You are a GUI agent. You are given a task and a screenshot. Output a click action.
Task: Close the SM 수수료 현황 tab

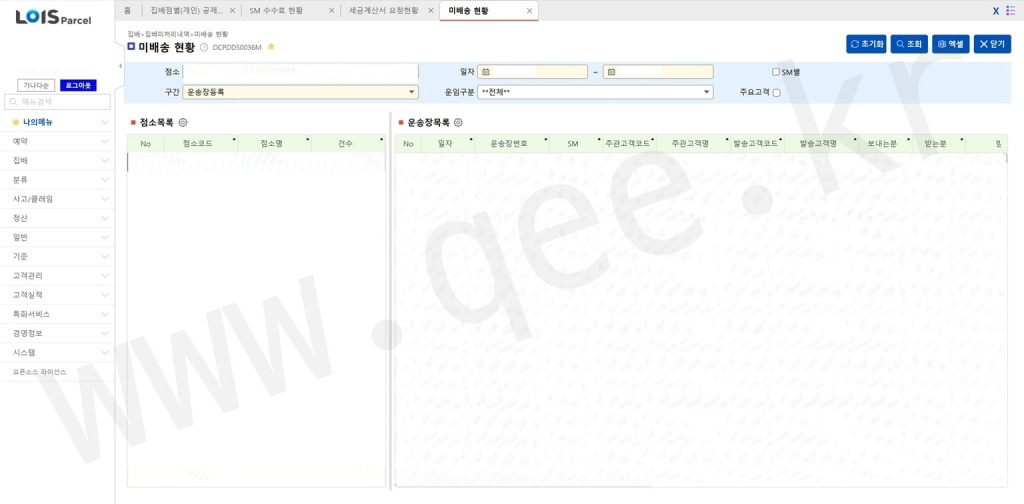point(331,10)
